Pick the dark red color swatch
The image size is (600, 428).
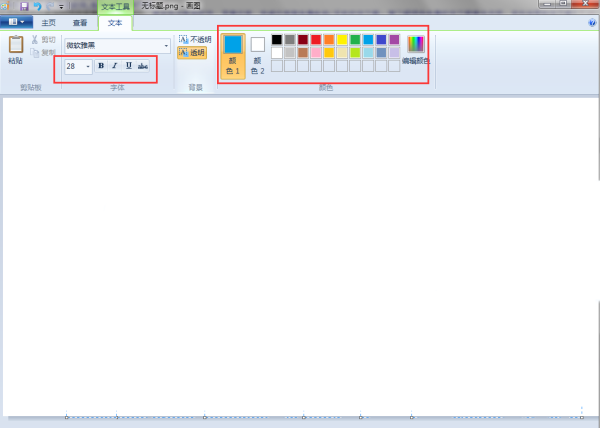tap(303, 39)
